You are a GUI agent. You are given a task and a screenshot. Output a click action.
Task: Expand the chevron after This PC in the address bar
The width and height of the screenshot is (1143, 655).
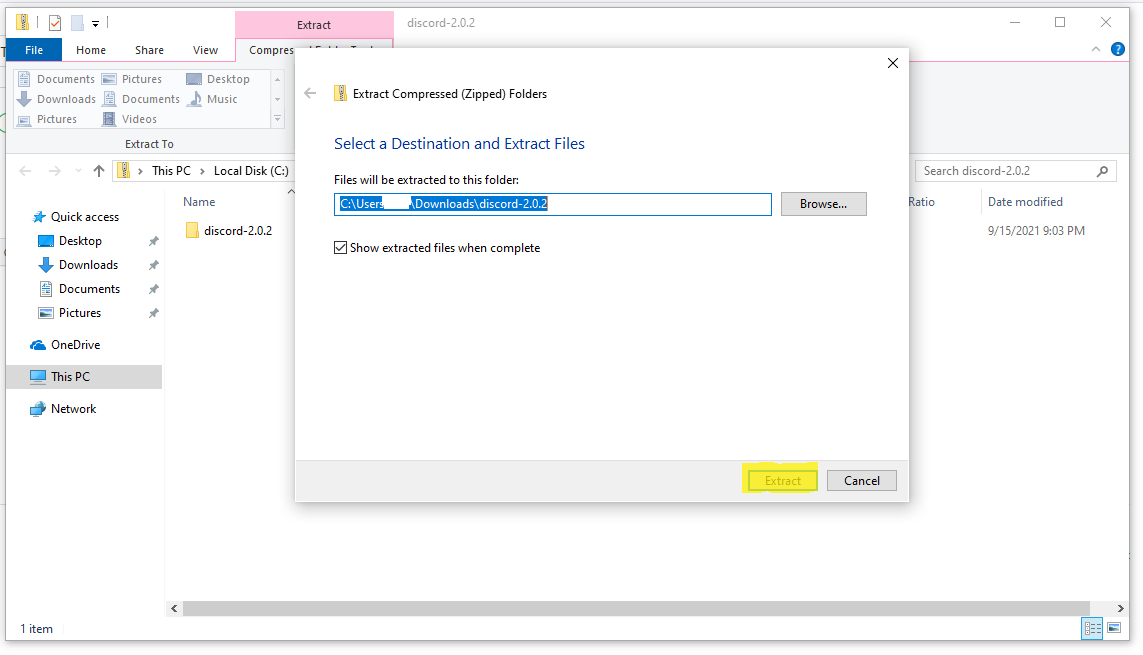202,171
